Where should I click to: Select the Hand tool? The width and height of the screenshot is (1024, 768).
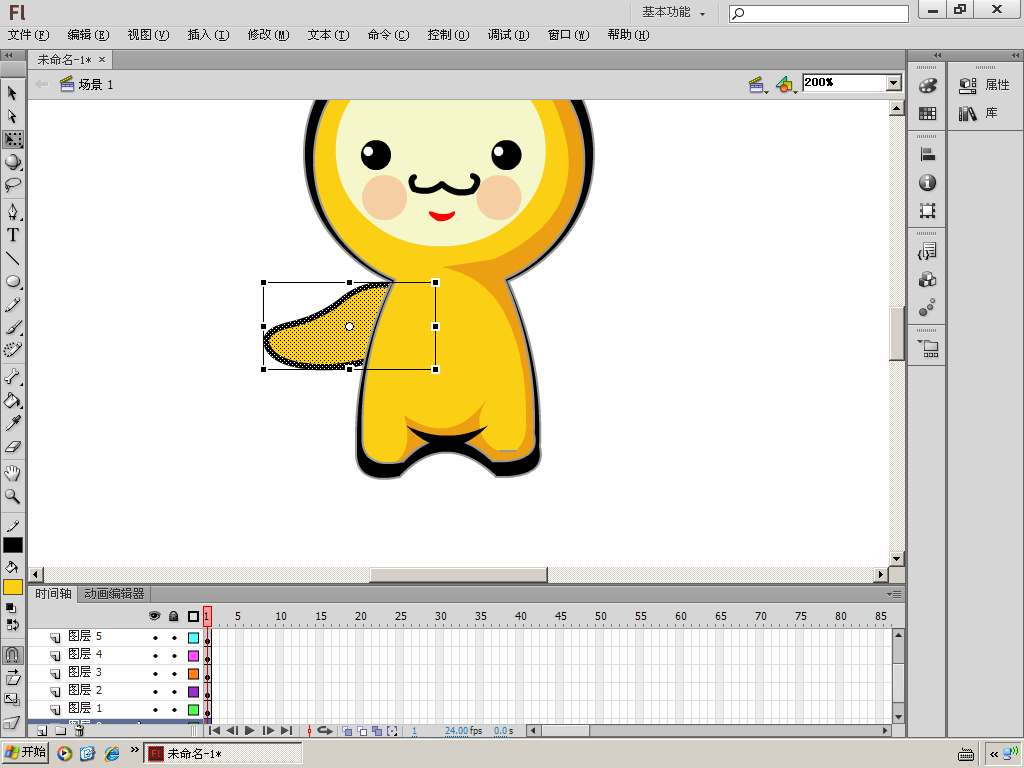tap(12, 473)
